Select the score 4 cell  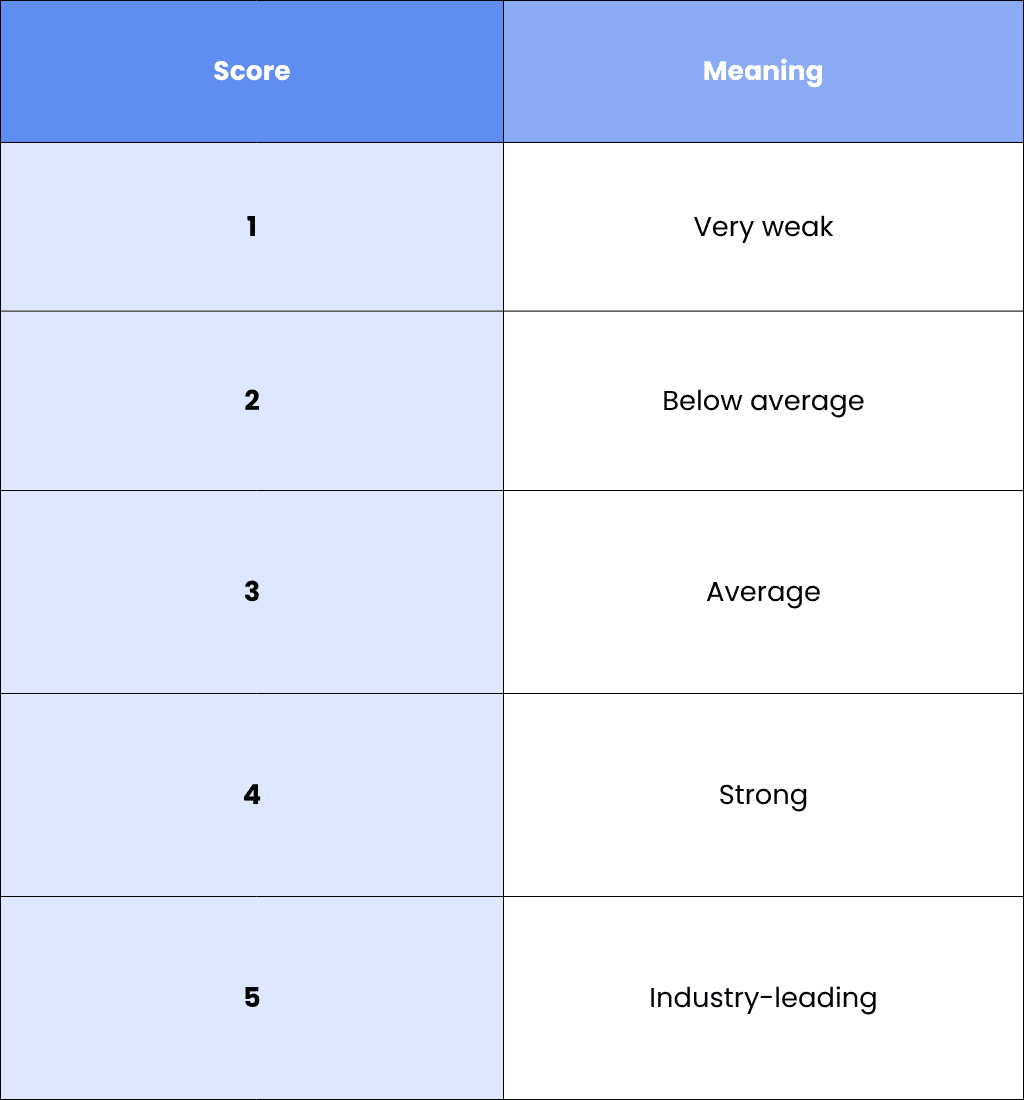pos(252,795)
